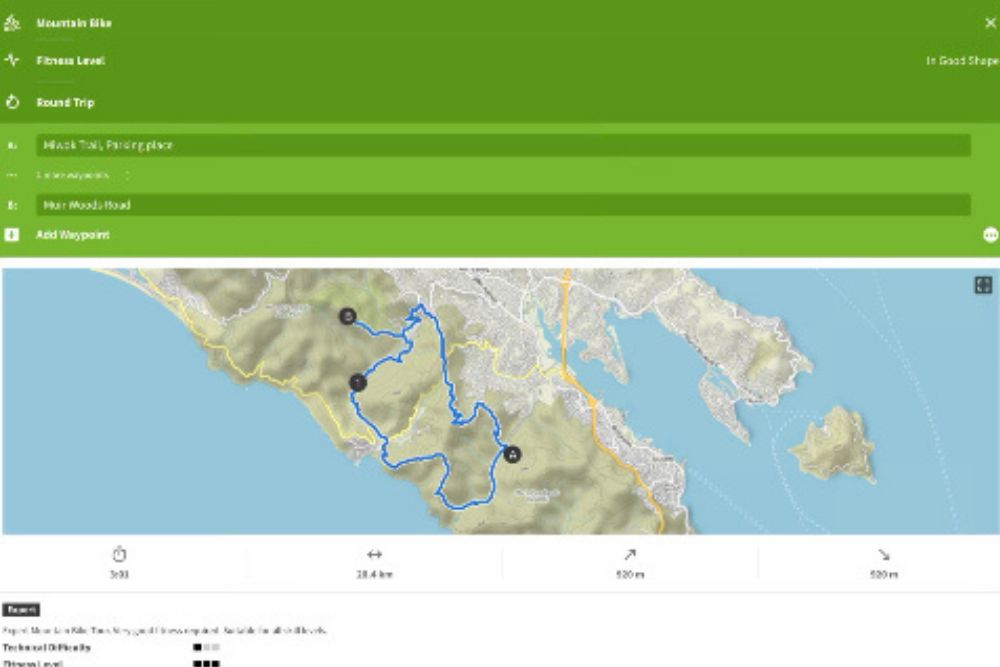Click the Fitness Level pulse icon
This screenshot has height=667, width=1000.
(12, 60)
